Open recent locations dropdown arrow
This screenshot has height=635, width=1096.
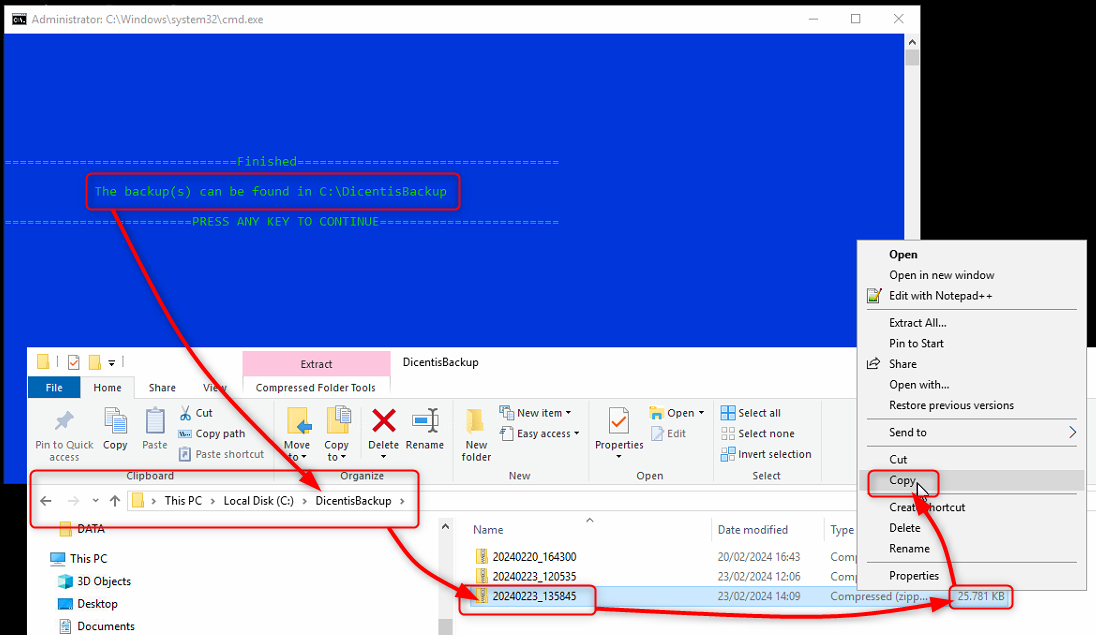pos(96,501)
